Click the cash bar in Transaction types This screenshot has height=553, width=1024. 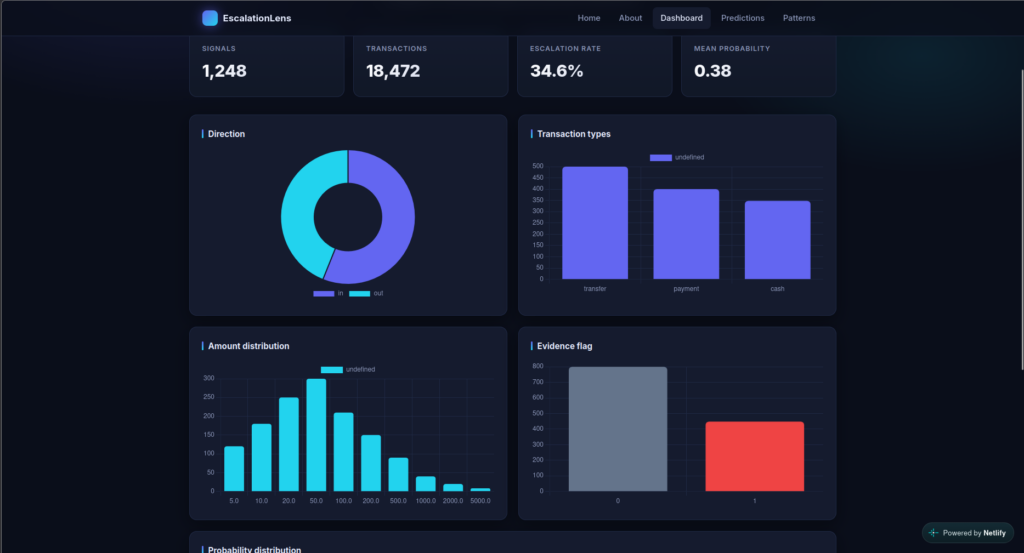point(777,240)
